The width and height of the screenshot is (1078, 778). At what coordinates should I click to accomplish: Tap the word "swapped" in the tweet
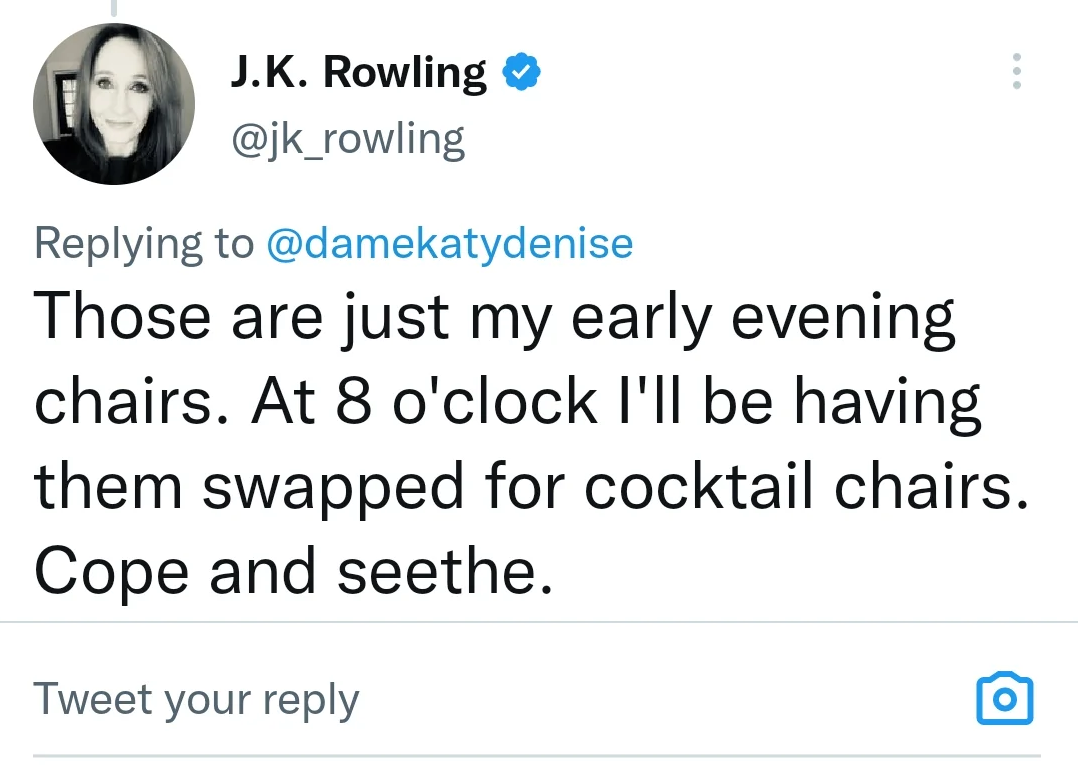point(333,487)
